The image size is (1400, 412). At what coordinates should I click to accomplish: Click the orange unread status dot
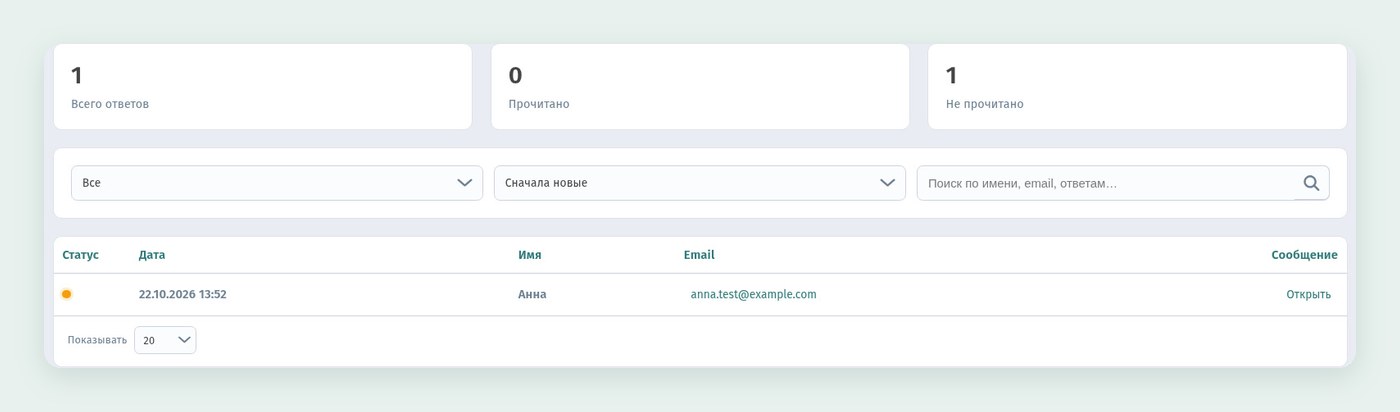coord(67,294)
